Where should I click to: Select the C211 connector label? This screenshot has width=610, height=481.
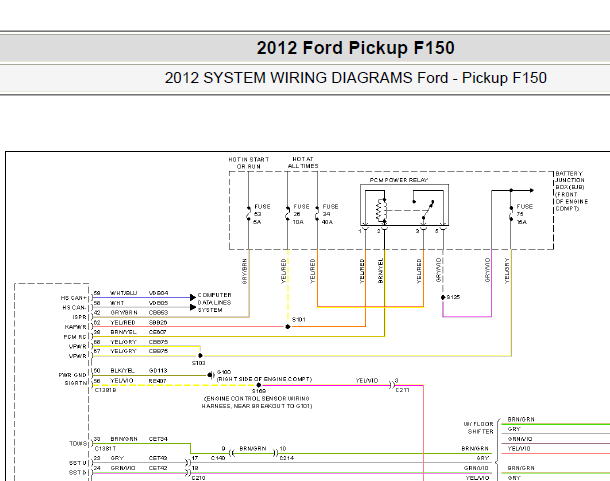tap(402, 390)
